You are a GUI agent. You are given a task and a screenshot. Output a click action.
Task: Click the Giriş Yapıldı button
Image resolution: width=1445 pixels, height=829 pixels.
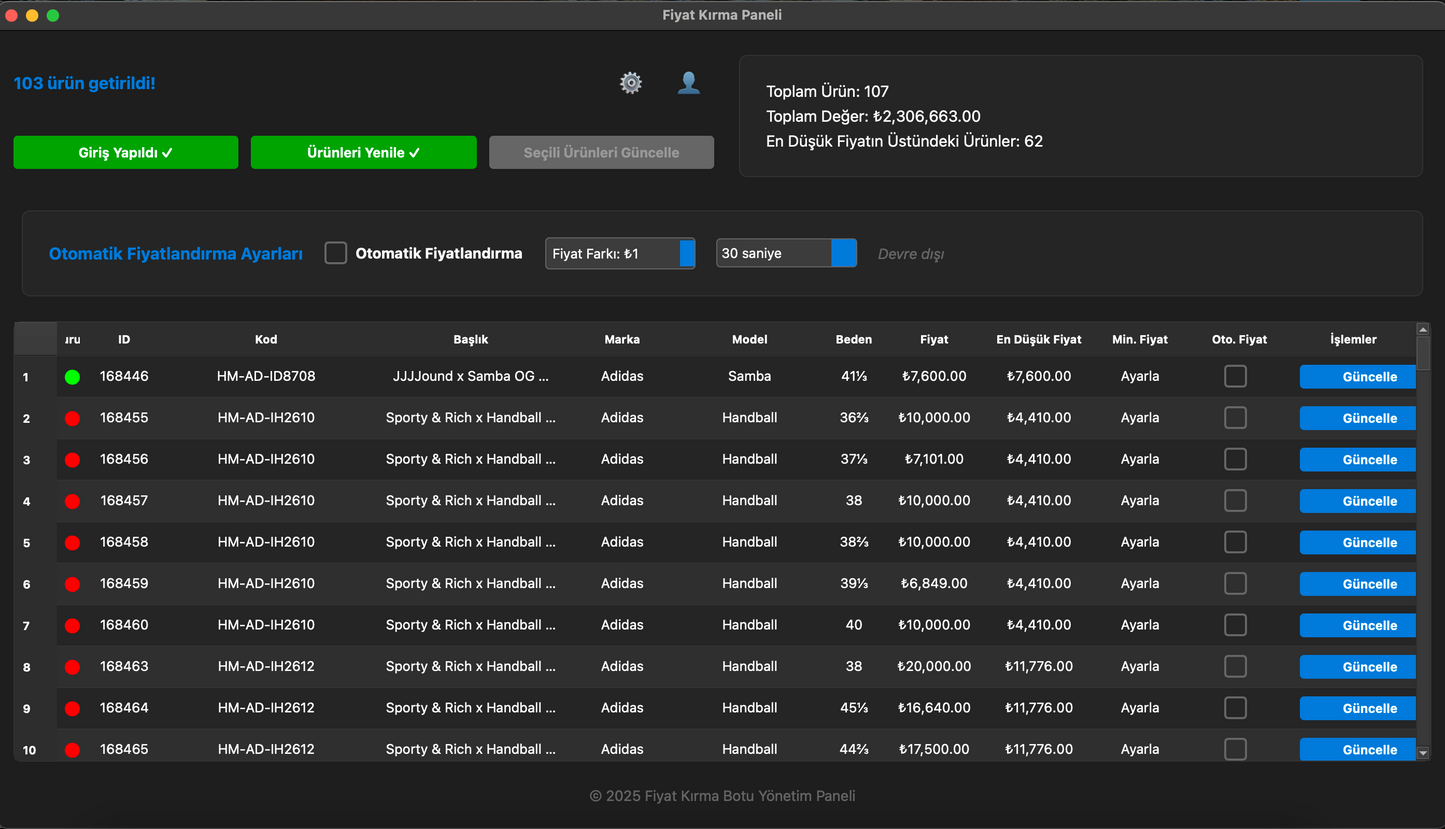click(x=126, y=152)
